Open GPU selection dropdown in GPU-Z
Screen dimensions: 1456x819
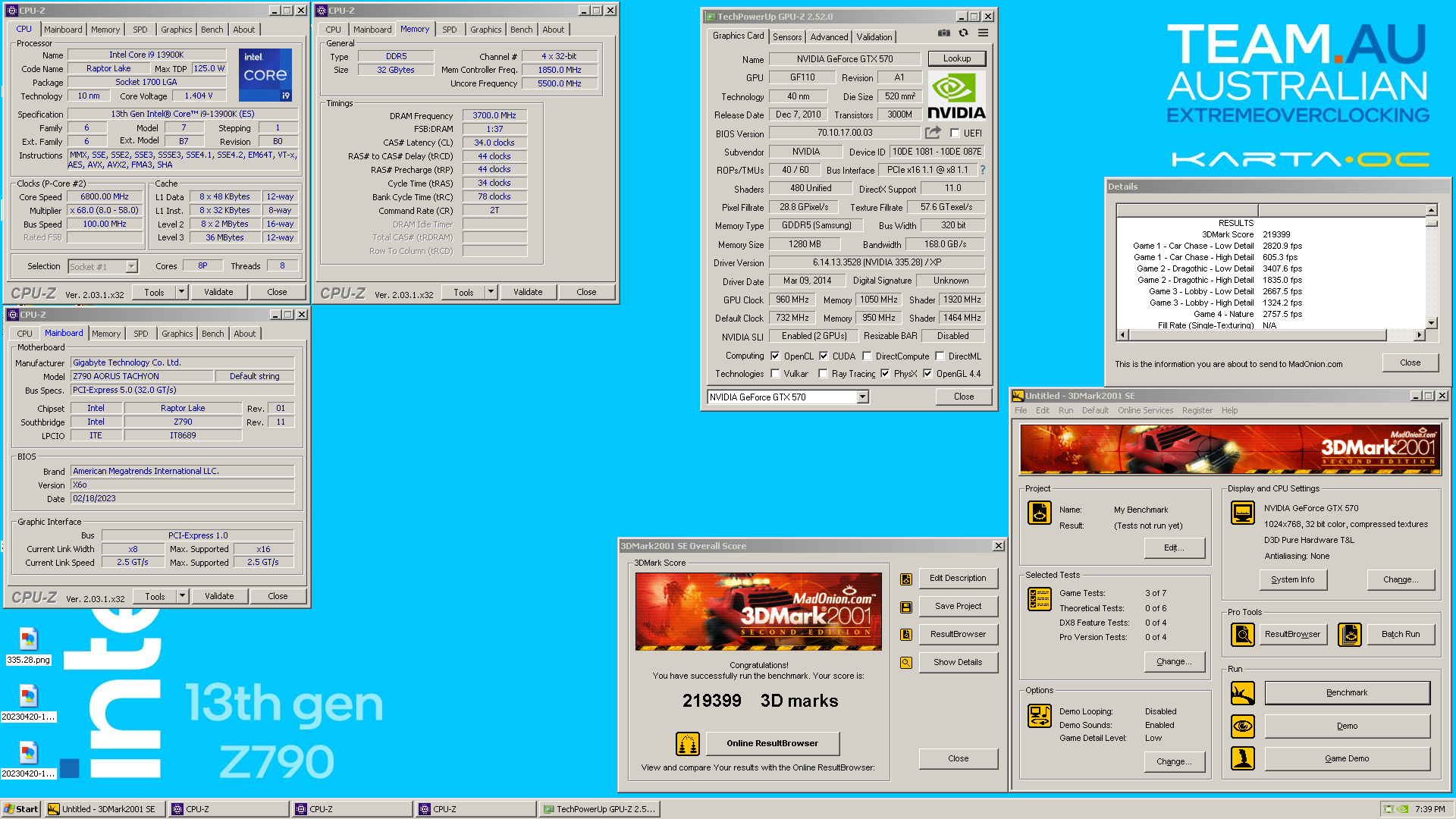tap(862, 397)
